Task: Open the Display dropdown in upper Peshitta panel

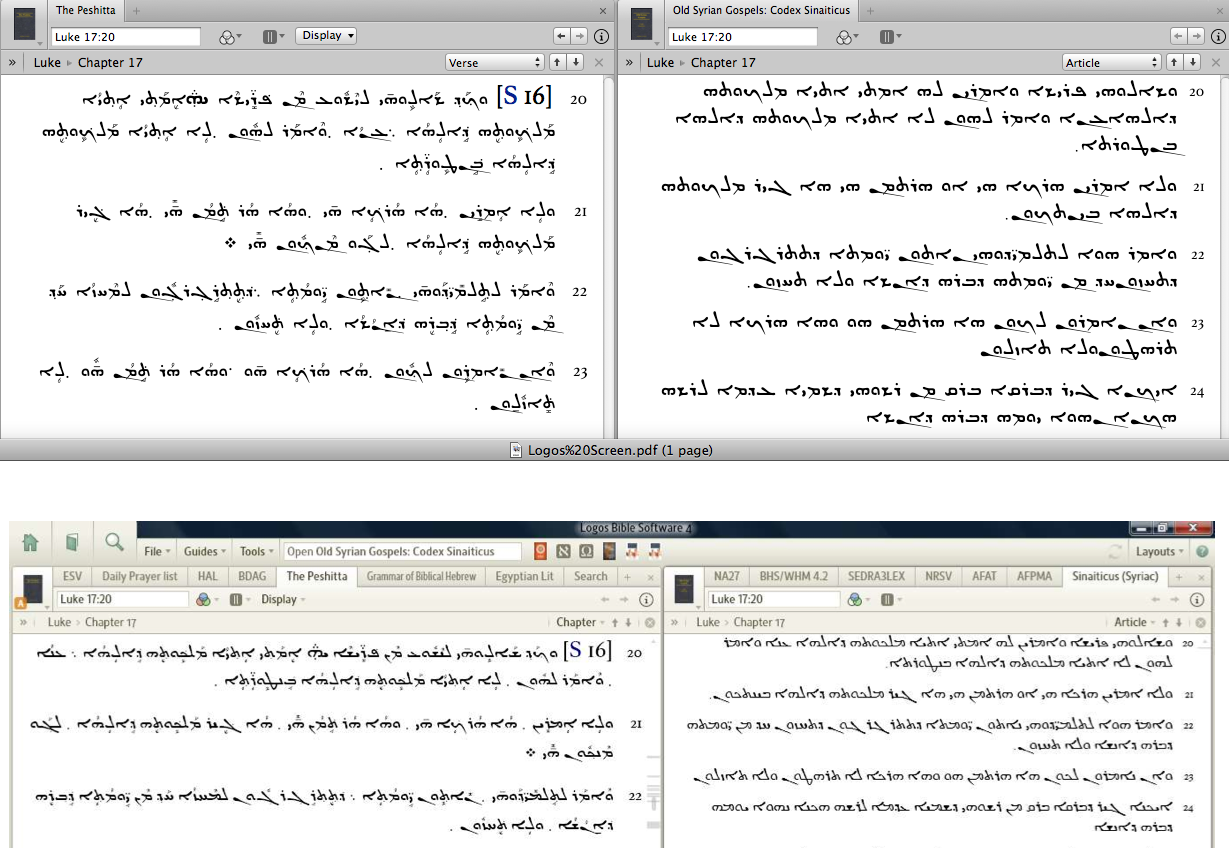Action: (326, 36)
